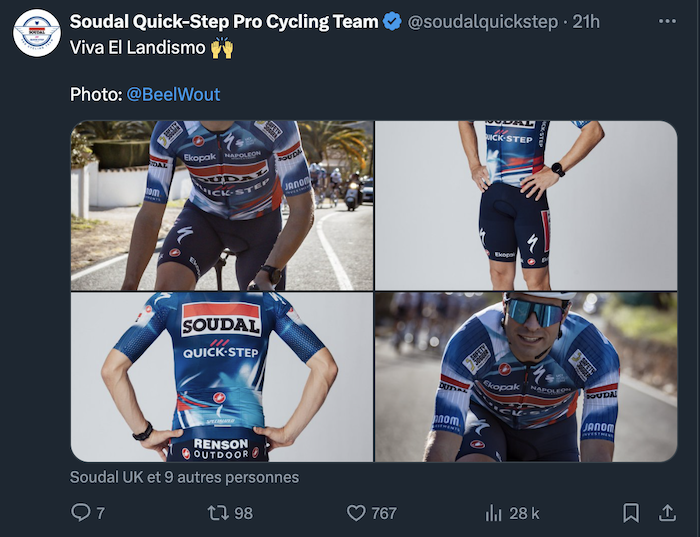
Task: Retweet the Viva El Landismo post
Action: click(x=217, y=512)
